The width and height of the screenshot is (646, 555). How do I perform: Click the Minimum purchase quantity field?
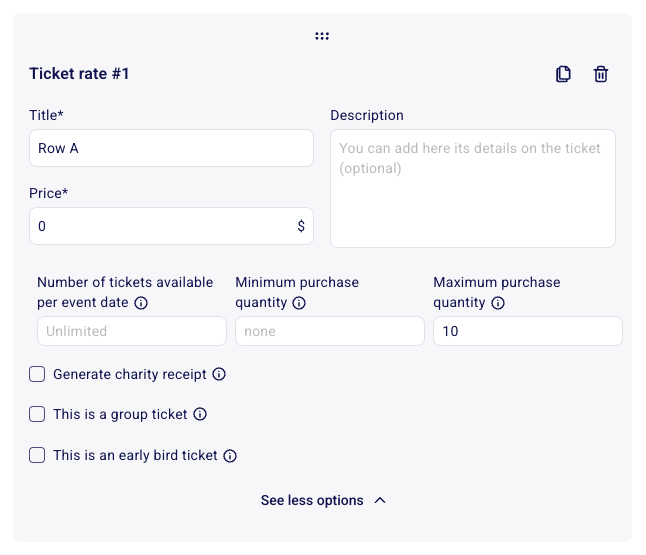pyautogui.click(x=330, y=331)
